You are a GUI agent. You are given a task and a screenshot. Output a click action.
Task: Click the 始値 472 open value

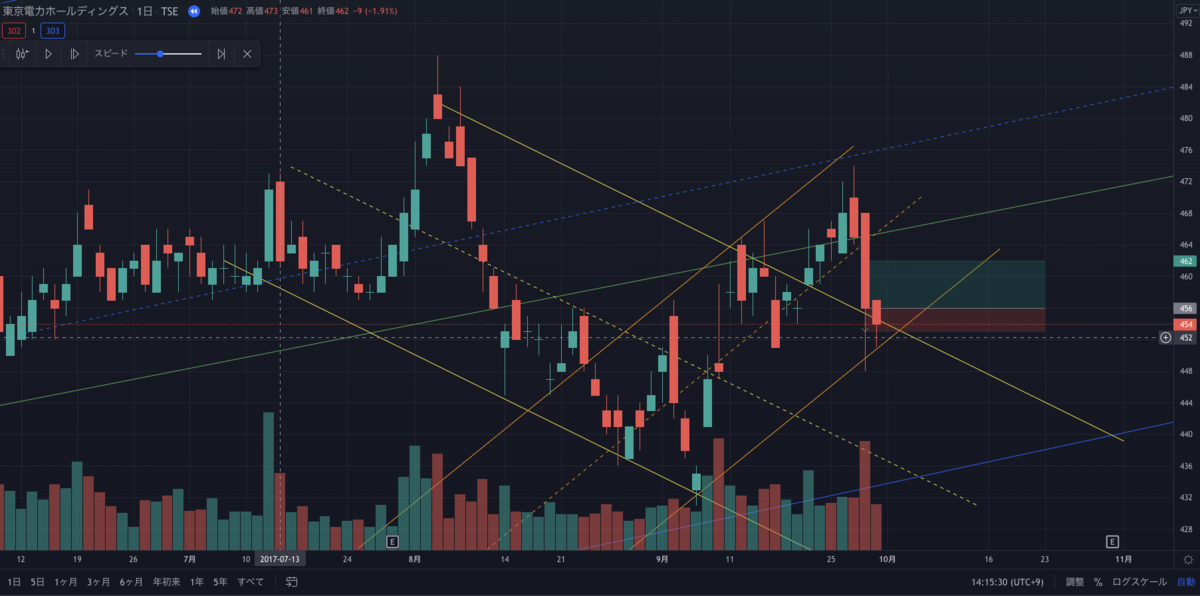[227, 11]
